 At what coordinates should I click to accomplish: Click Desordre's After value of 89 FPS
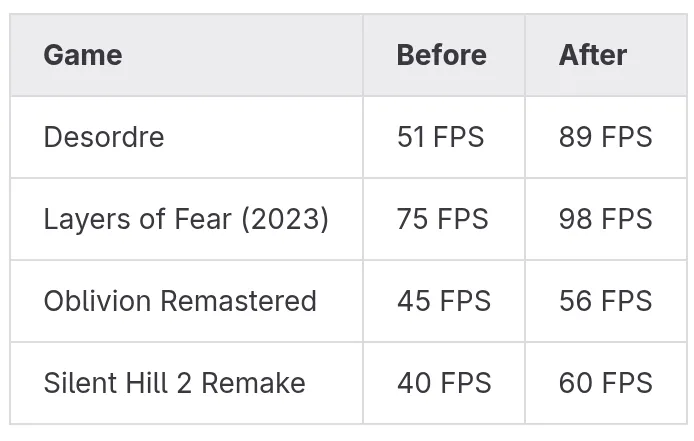(x=605, y=137)
